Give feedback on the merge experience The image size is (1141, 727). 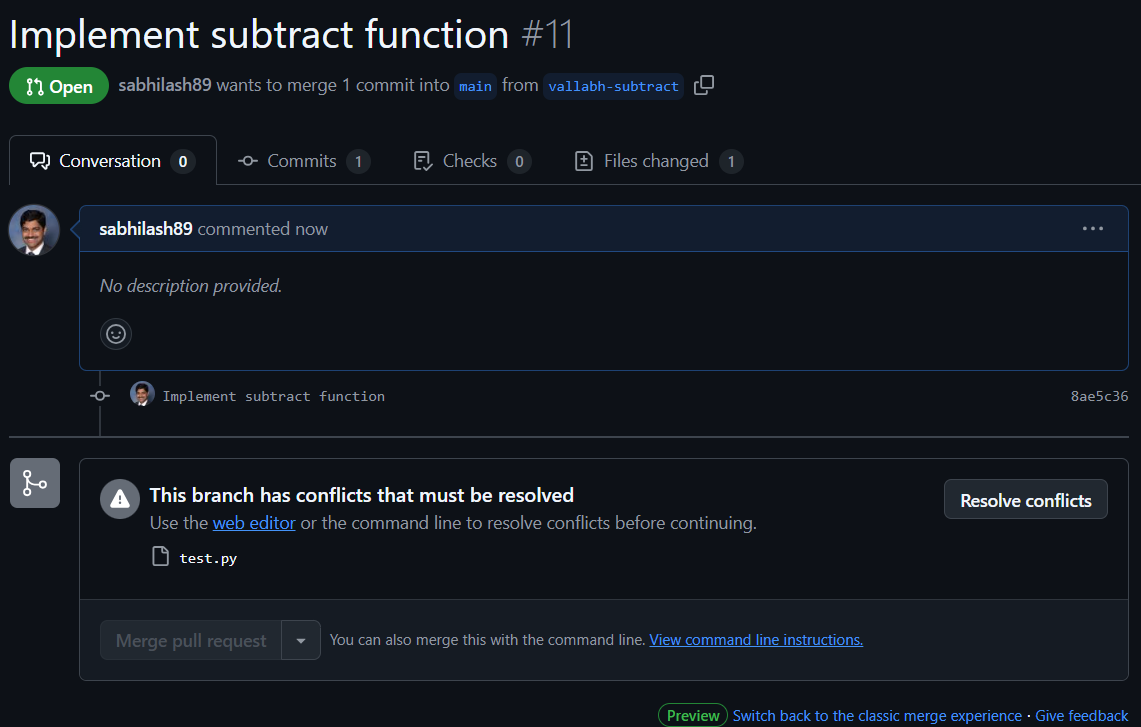(x=1081, y=715)
